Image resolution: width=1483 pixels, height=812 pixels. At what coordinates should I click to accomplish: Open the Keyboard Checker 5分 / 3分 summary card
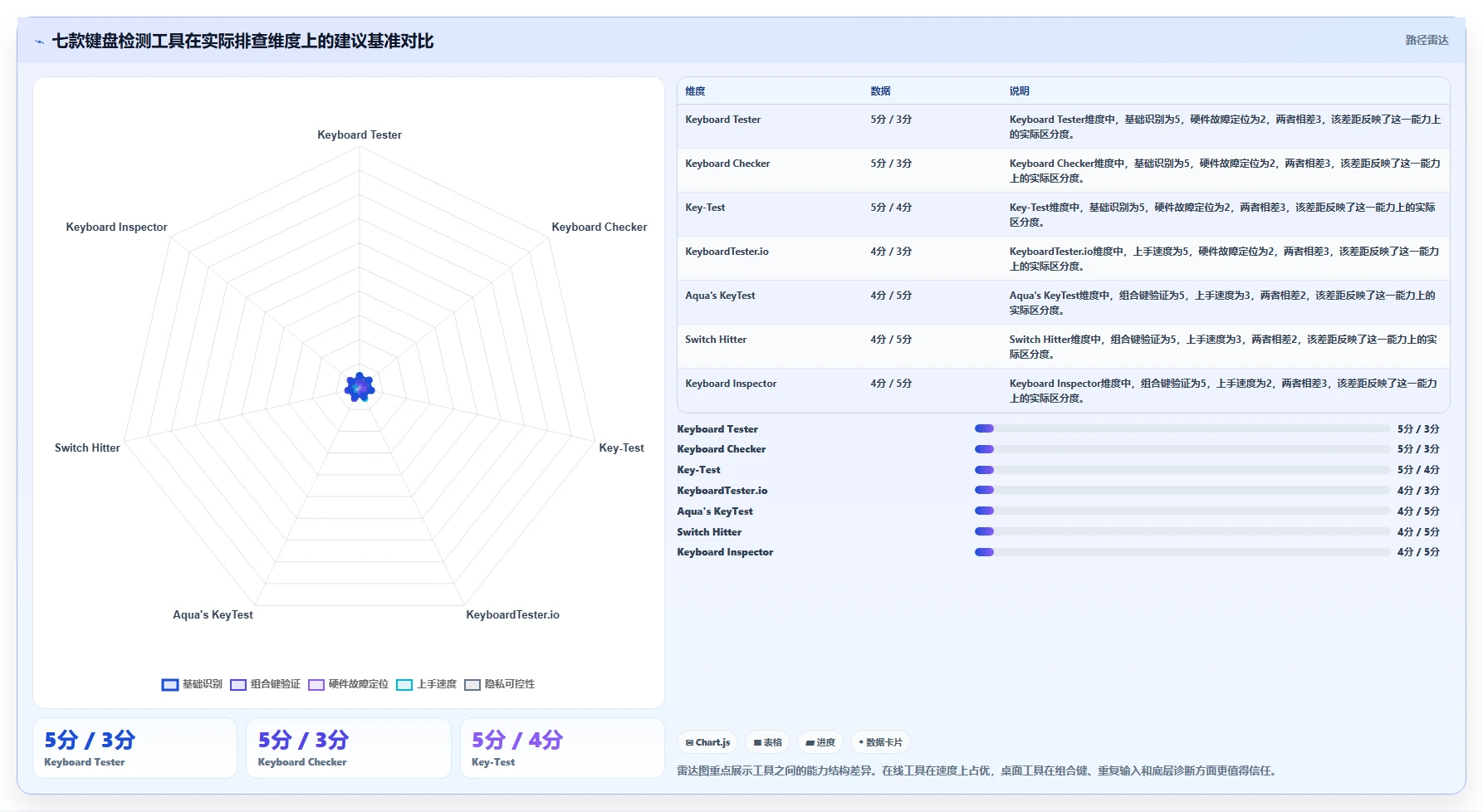[x=349, y=748]
